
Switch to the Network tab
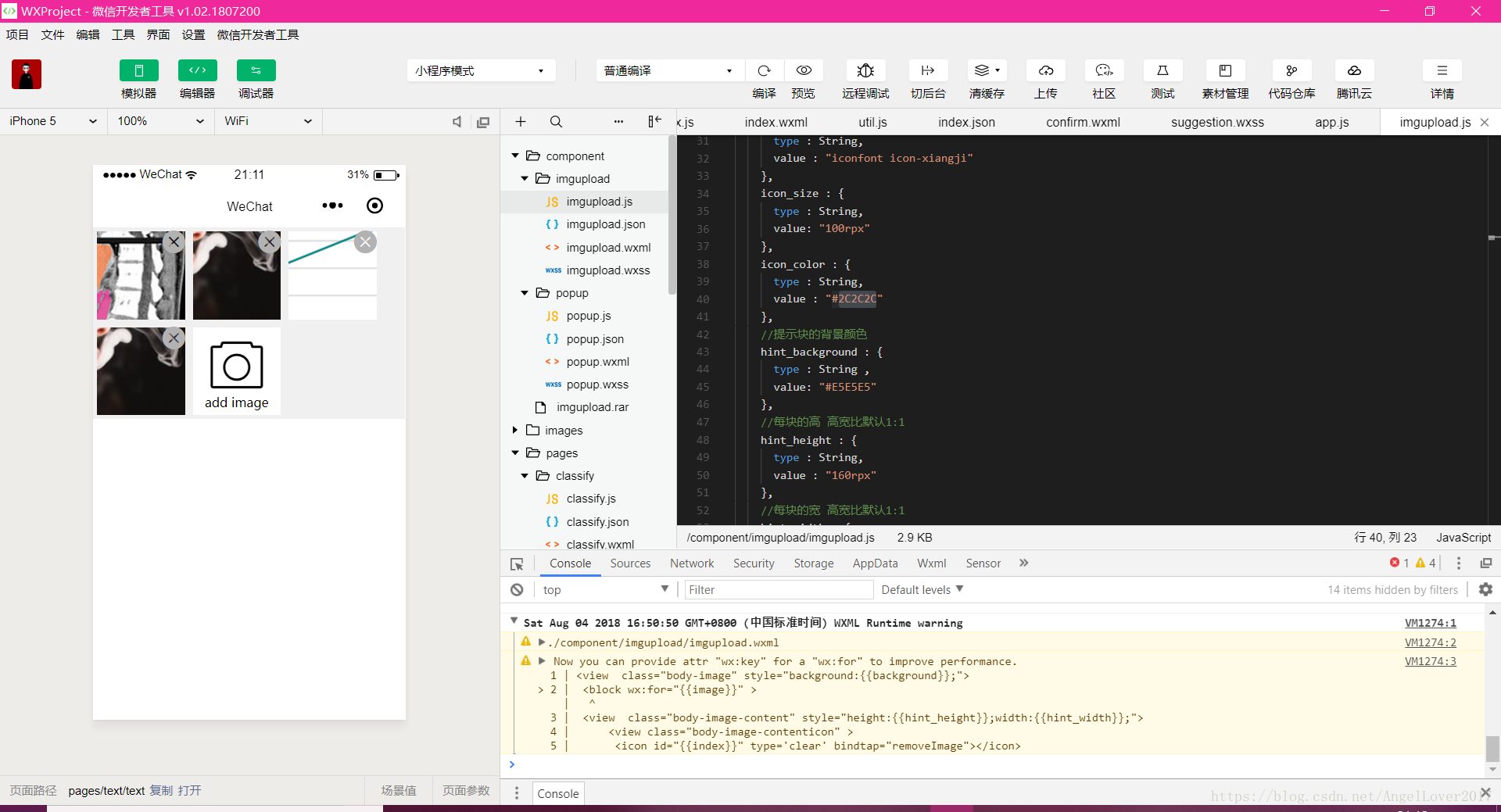point(692,563)
